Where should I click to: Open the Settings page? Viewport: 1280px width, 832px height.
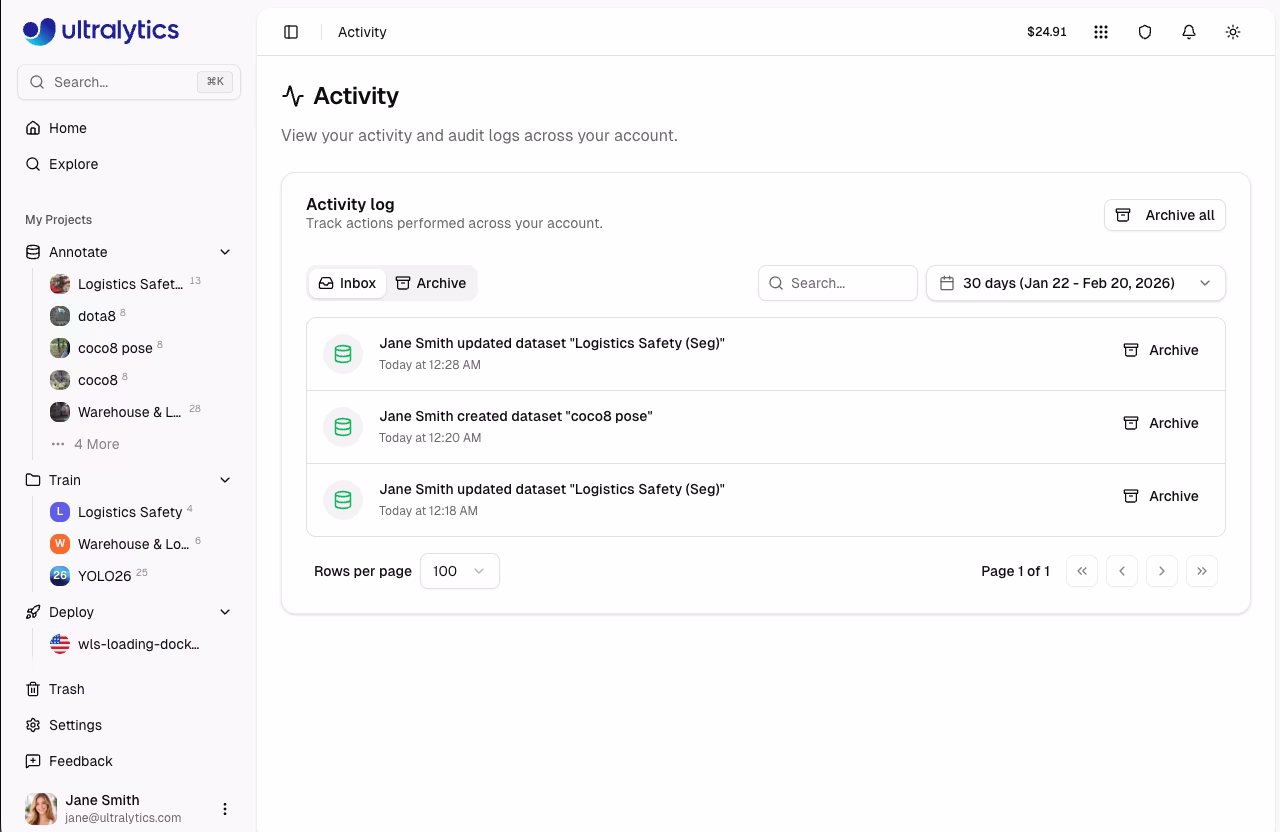(x=75, y=725)
